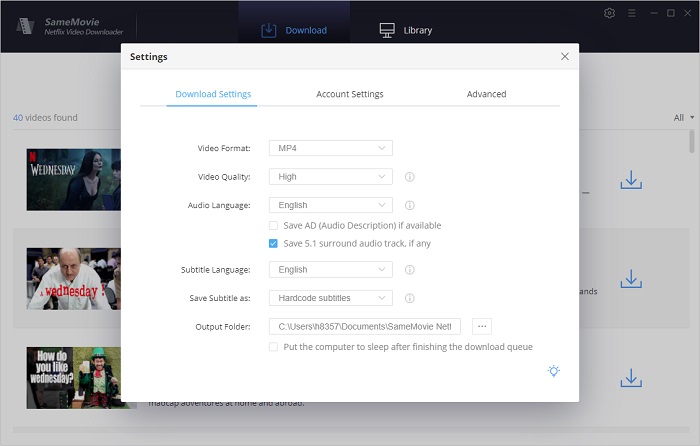The width and height of the screenshot is (700, 446).
Task: Click the info icon beside Audio Language
Action: point(410,205)
